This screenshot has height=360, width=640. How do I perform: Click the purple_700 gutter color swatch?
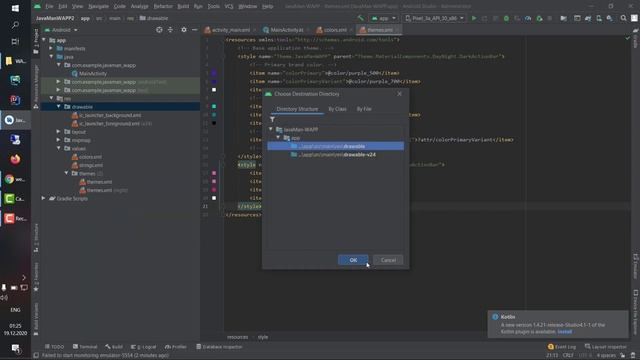click(214, 82)
